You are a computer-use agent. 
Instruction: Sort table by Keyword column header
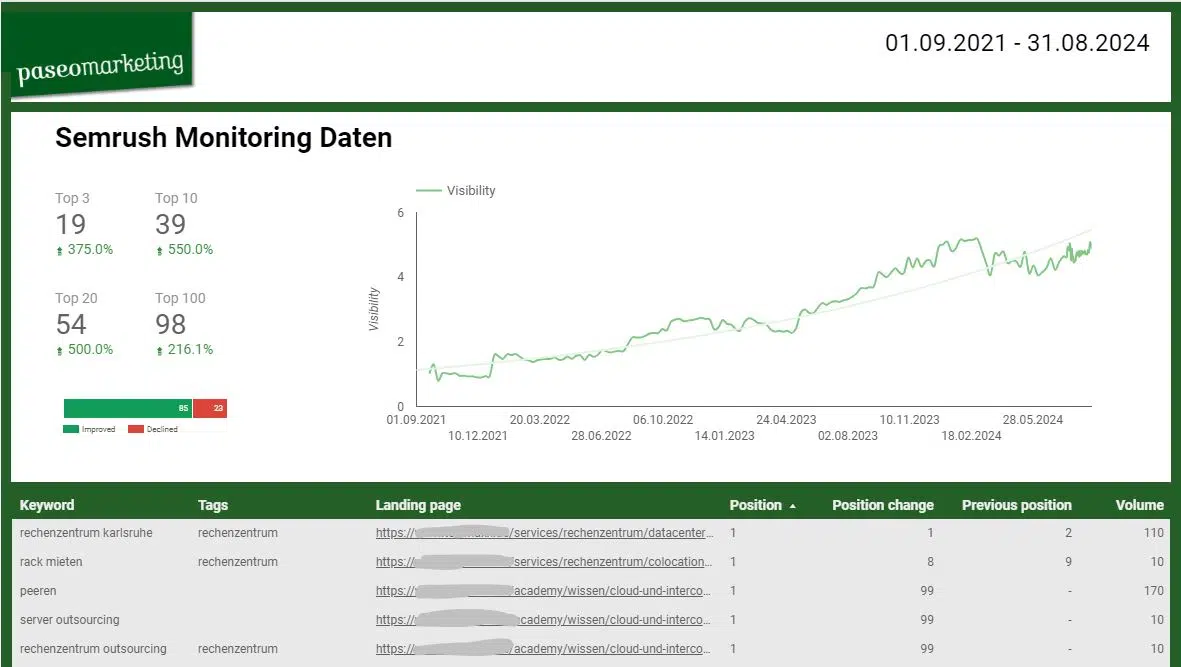[x=47, y=505]
